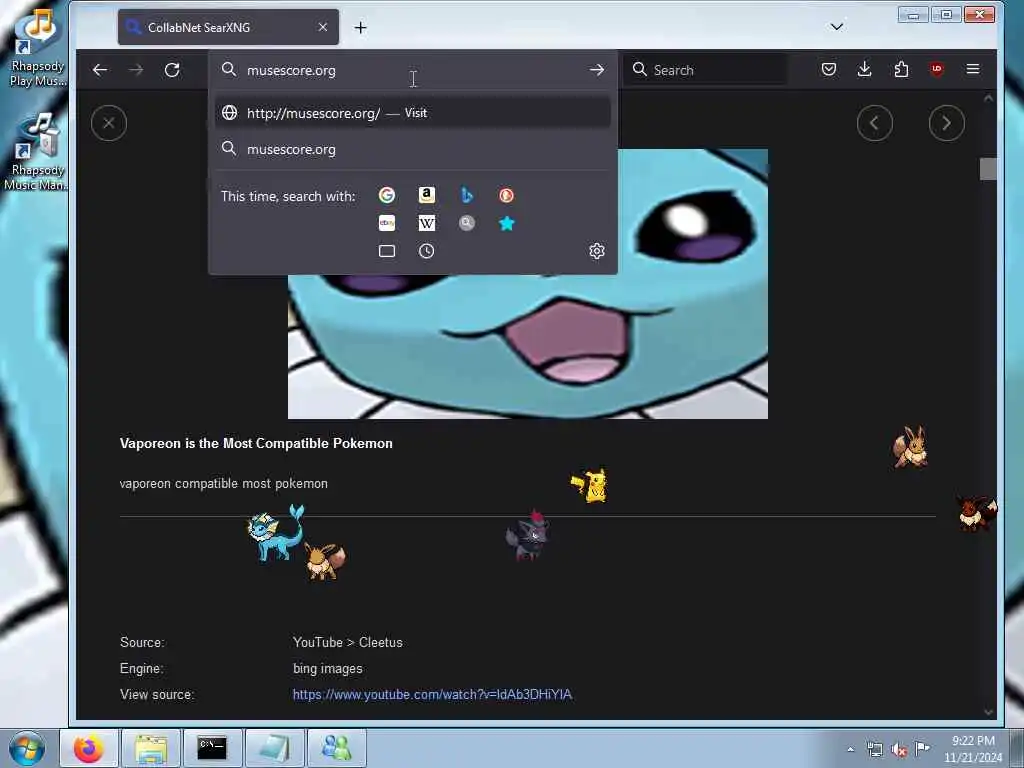Open the Command Prompt taskbar item
Viewport: 1024px width, 768px height.
pos(212,748)
